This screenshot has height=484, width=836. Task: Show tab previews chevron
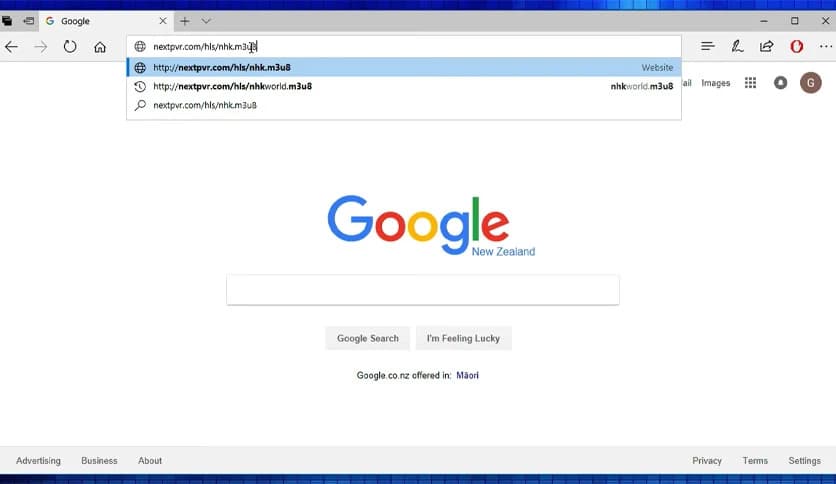tap(206, 21)
